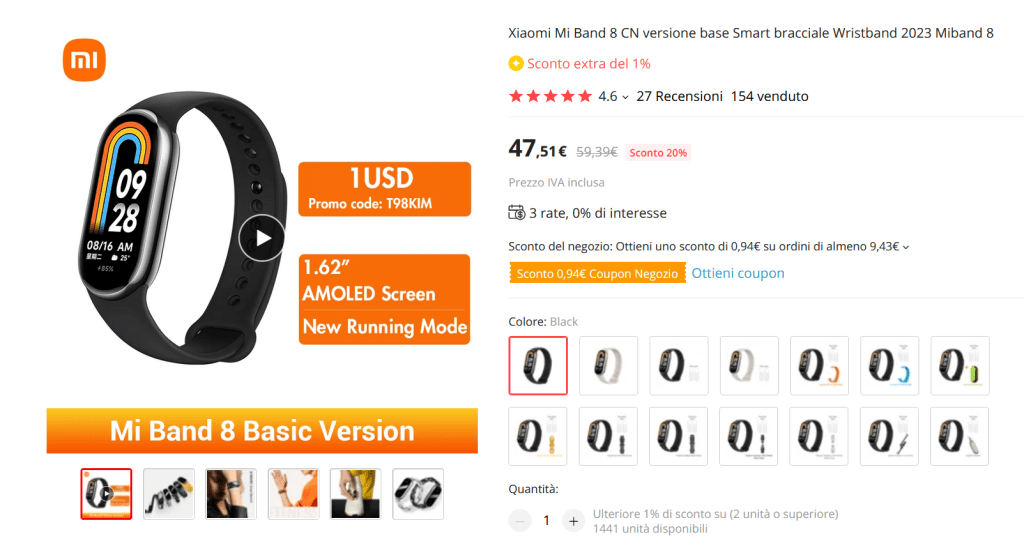
Task: Open the 27 Recensioni reviews link
Action: coord(680,96)
